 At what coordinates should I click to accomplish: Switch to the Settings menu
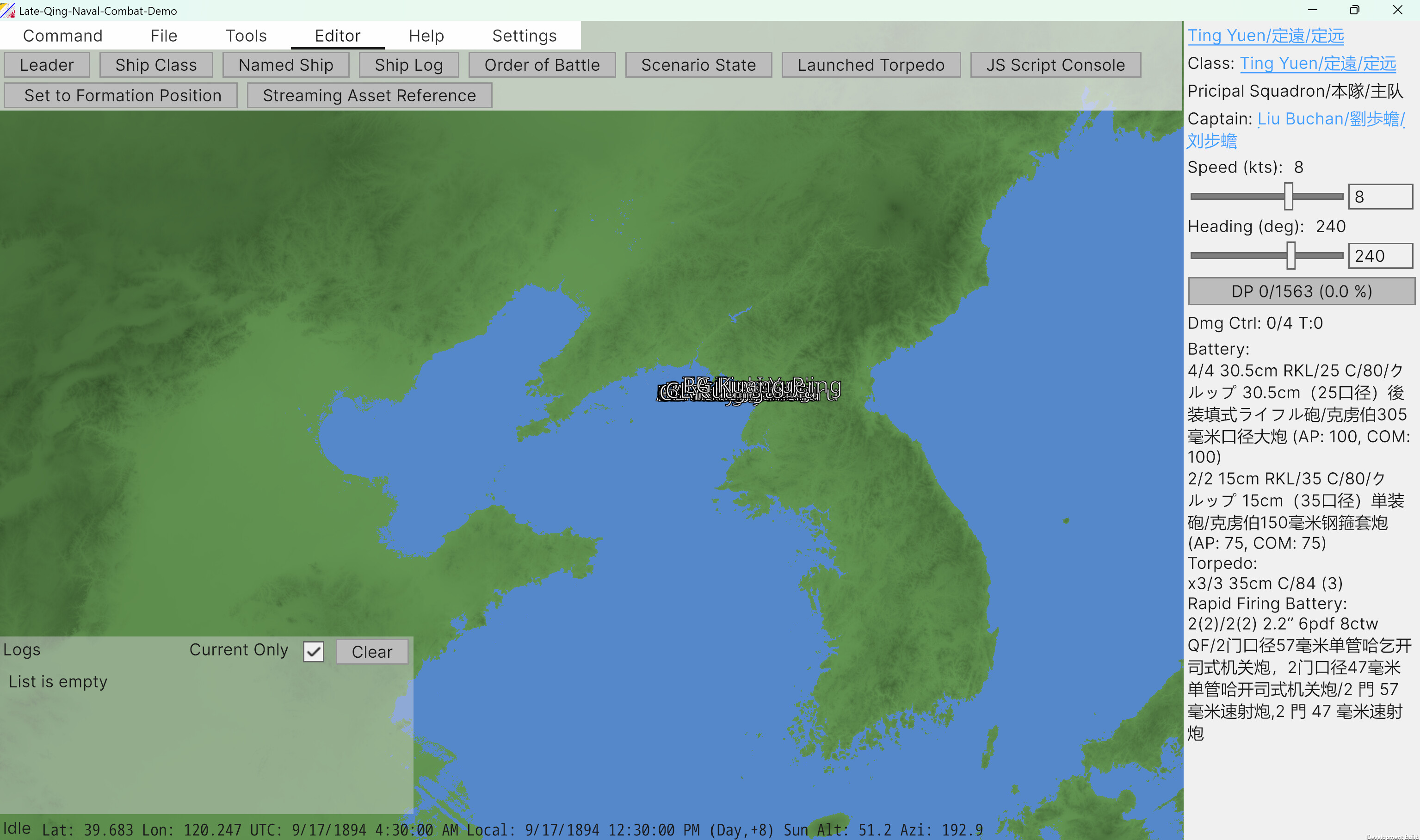tap(524, 35)
